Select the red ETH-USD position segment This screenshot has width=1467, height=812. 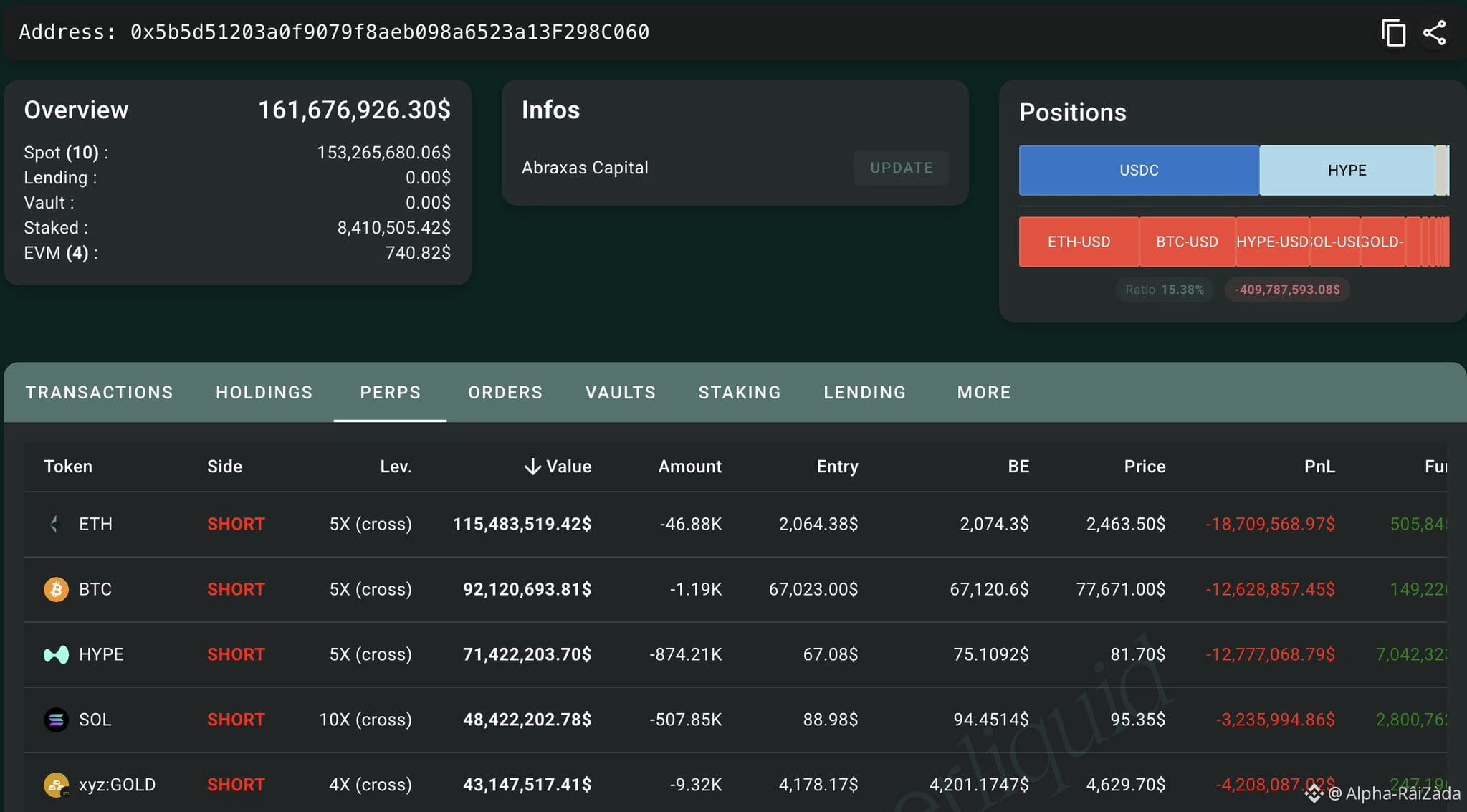click(1079, 242)
